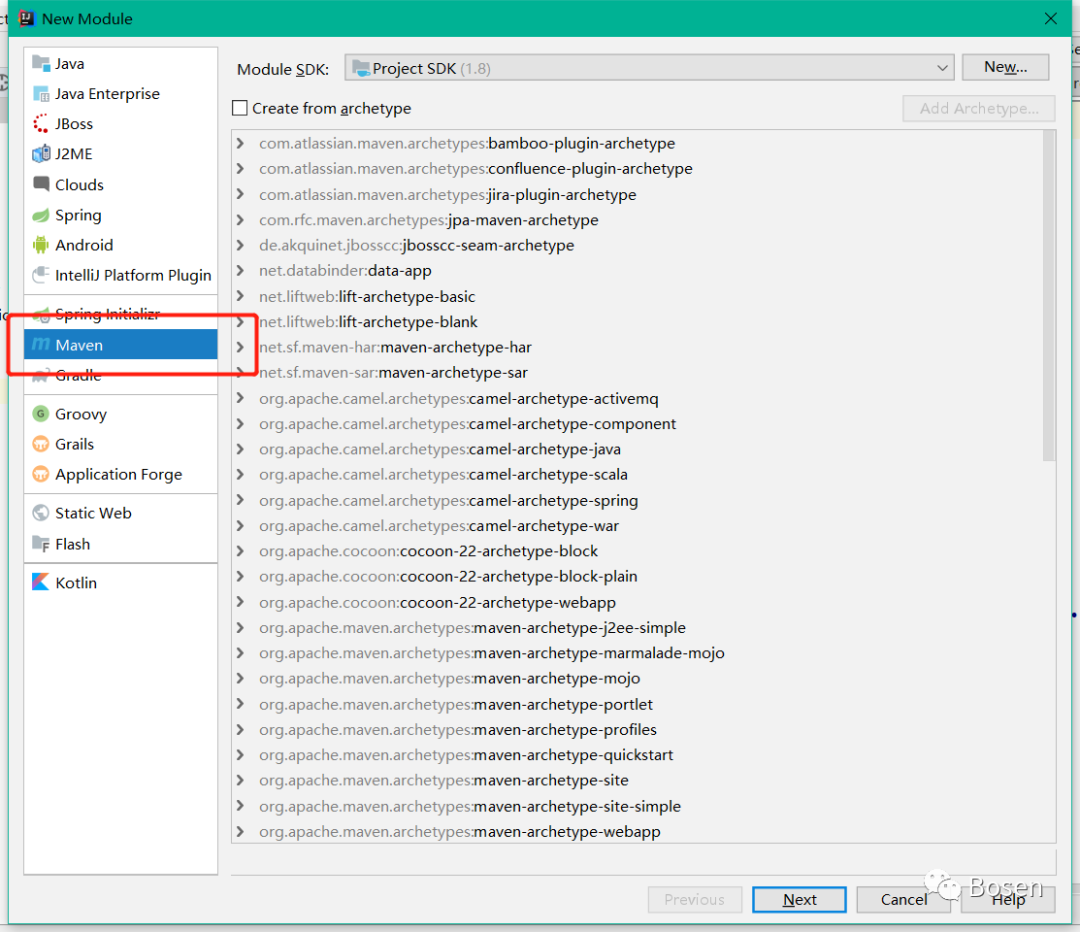This screenshot has height=932, width=1080.
Task: Expand cocoon-22-archetype-block node
Action: tap(240, 551)
